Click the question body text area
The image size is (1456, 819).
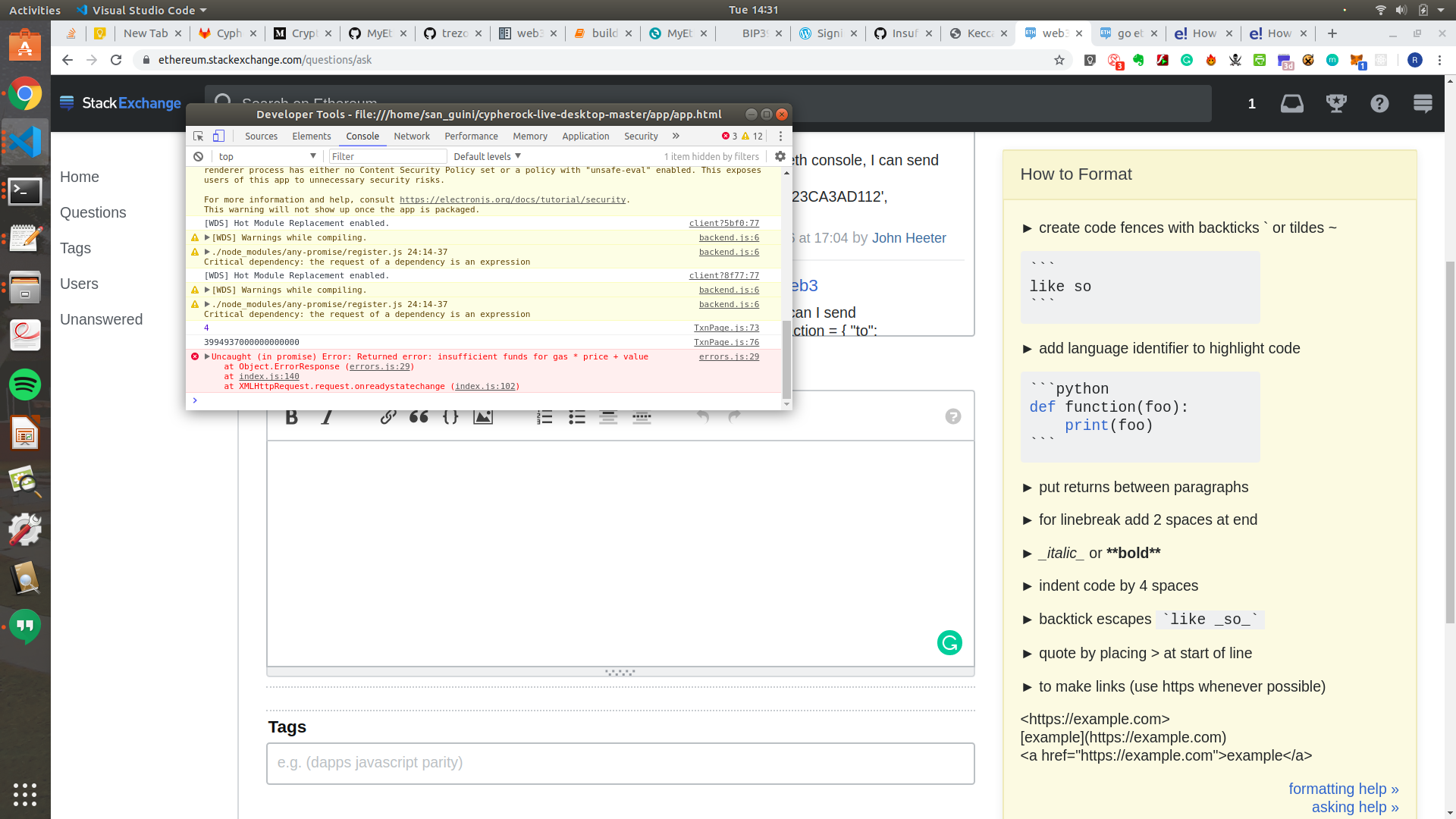click(620, 554)
